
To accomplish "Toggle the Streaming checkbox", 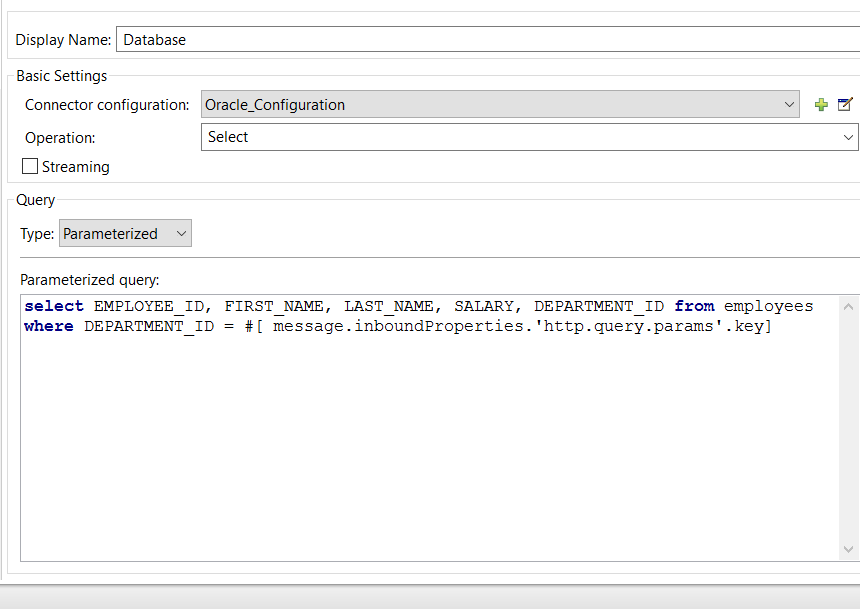I will pos(30,167).
